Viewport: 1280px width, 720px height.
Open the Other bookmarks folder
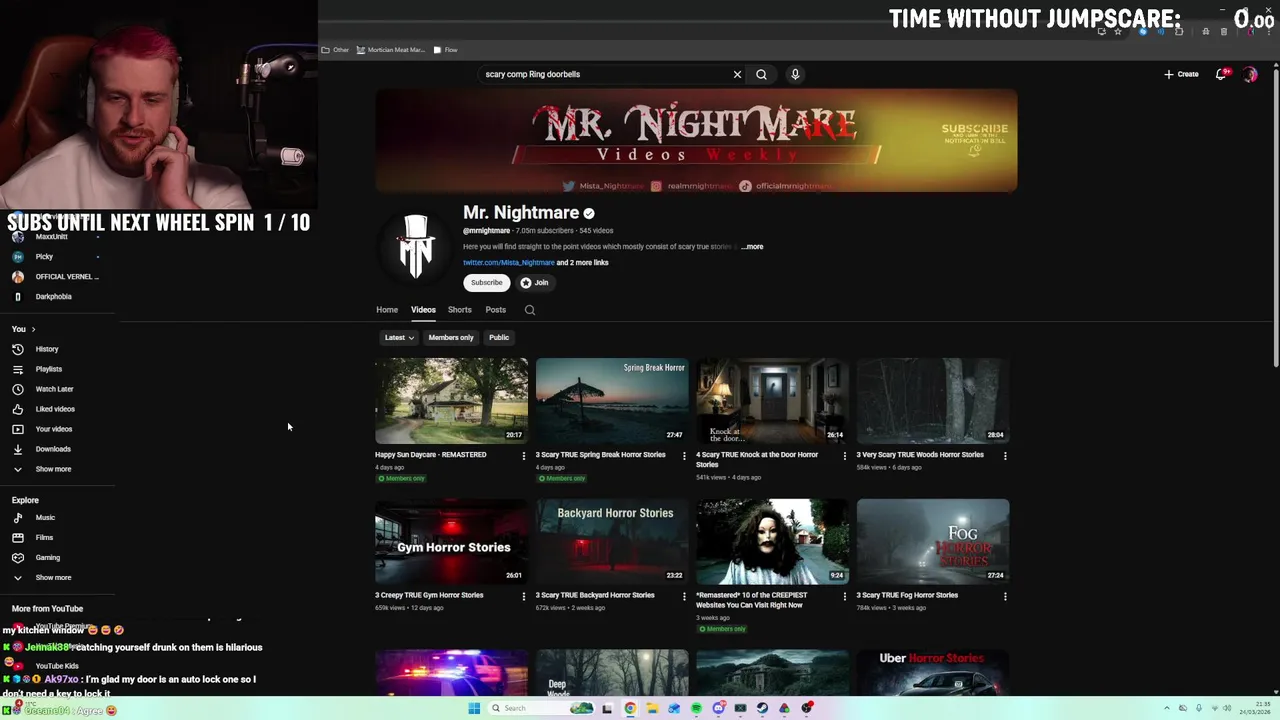(335, 50)
